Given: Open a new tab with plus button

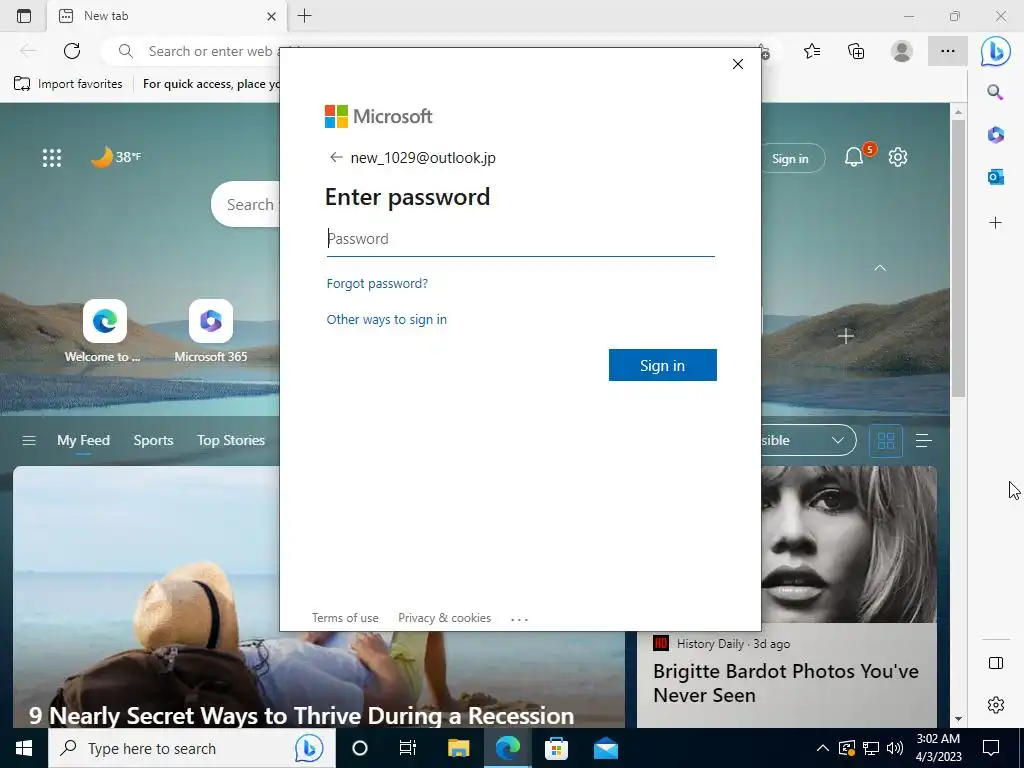Looking at the screenshot, I should (304, 16).
